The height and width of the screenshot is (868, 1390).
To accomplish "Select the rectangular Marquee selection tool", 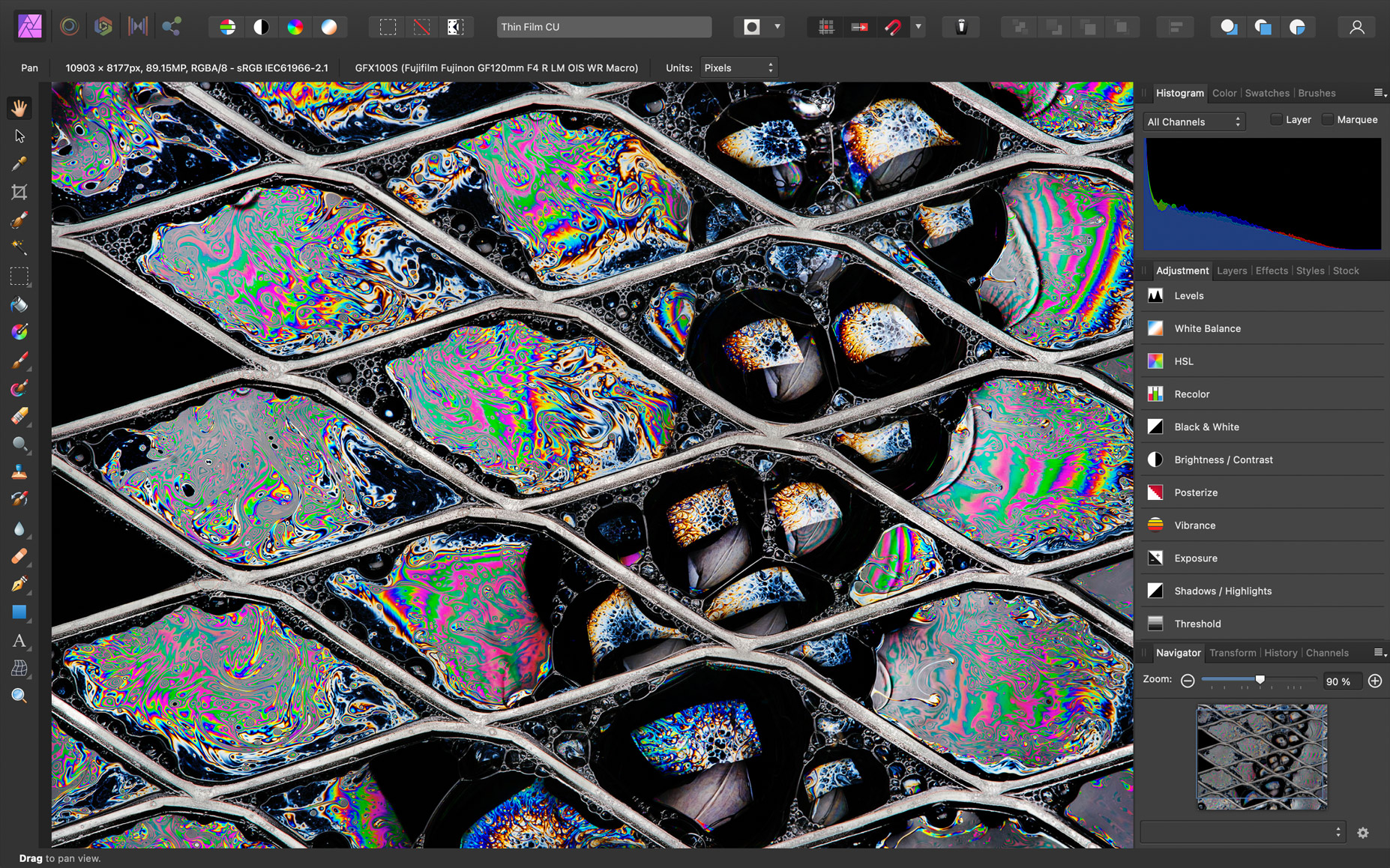I will [19, 277].
